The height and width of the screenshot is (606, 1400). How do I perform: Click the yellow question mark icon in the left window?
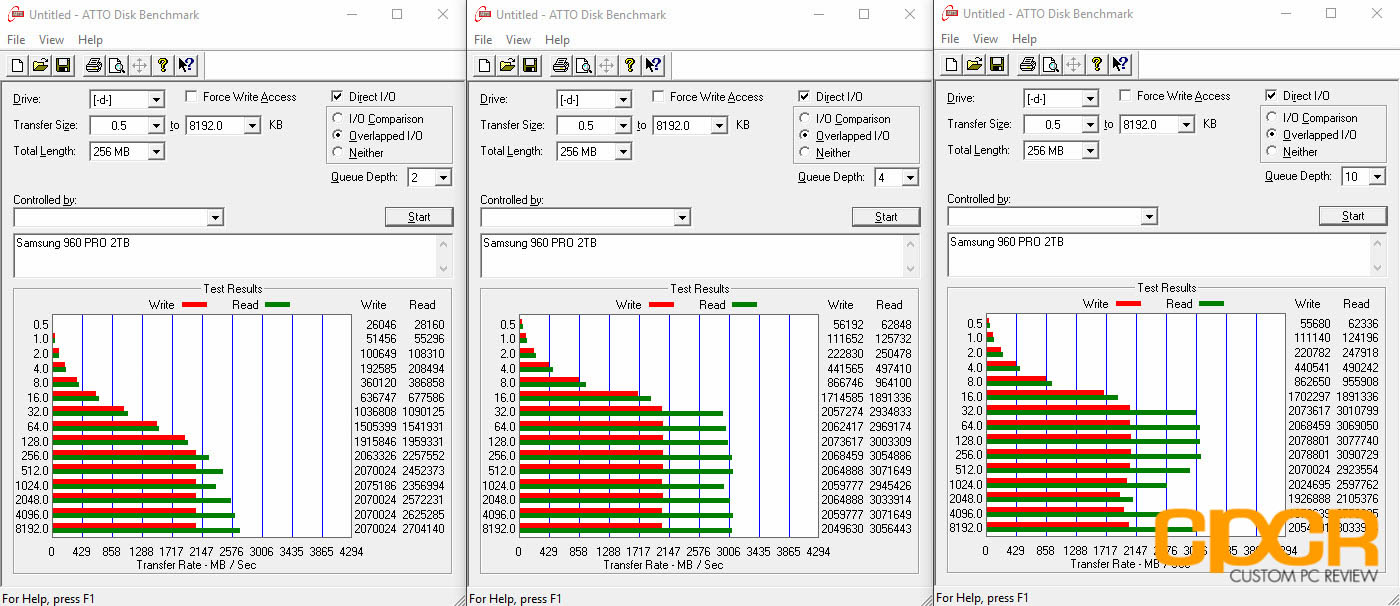point(162,66)
